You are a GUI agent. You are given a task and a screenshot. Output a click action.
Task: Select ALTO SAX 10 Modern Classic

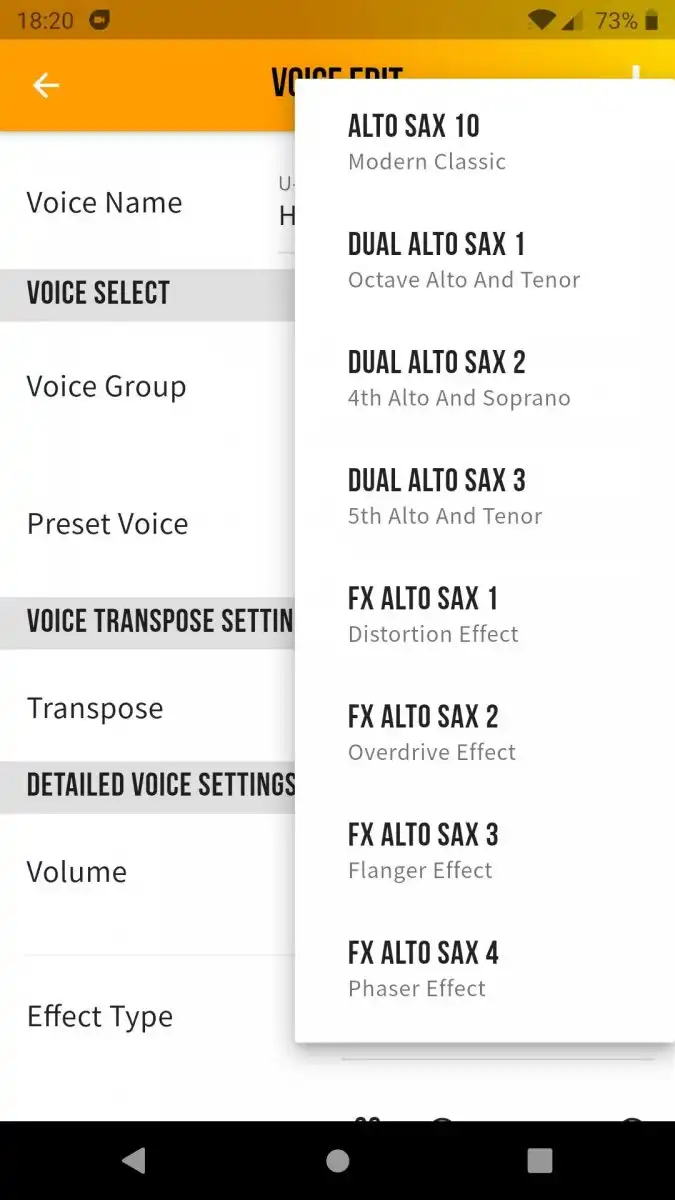(484, 141)
